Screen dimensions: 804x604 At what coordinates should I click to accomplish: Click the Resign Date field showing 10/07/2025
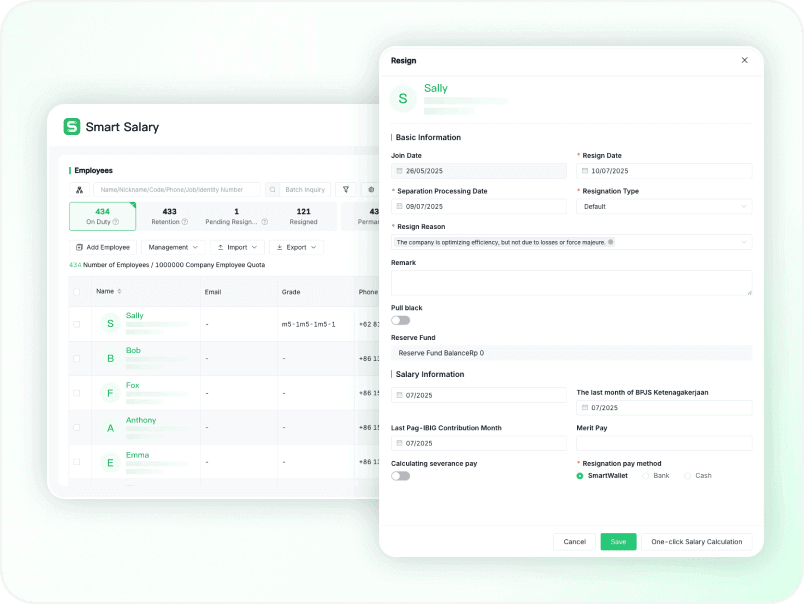coord(664,171)
